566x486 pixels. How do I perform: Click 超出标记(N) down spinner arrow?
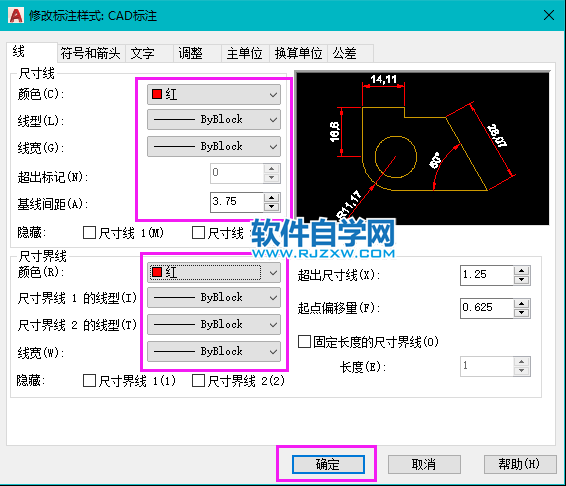point(272,178)
